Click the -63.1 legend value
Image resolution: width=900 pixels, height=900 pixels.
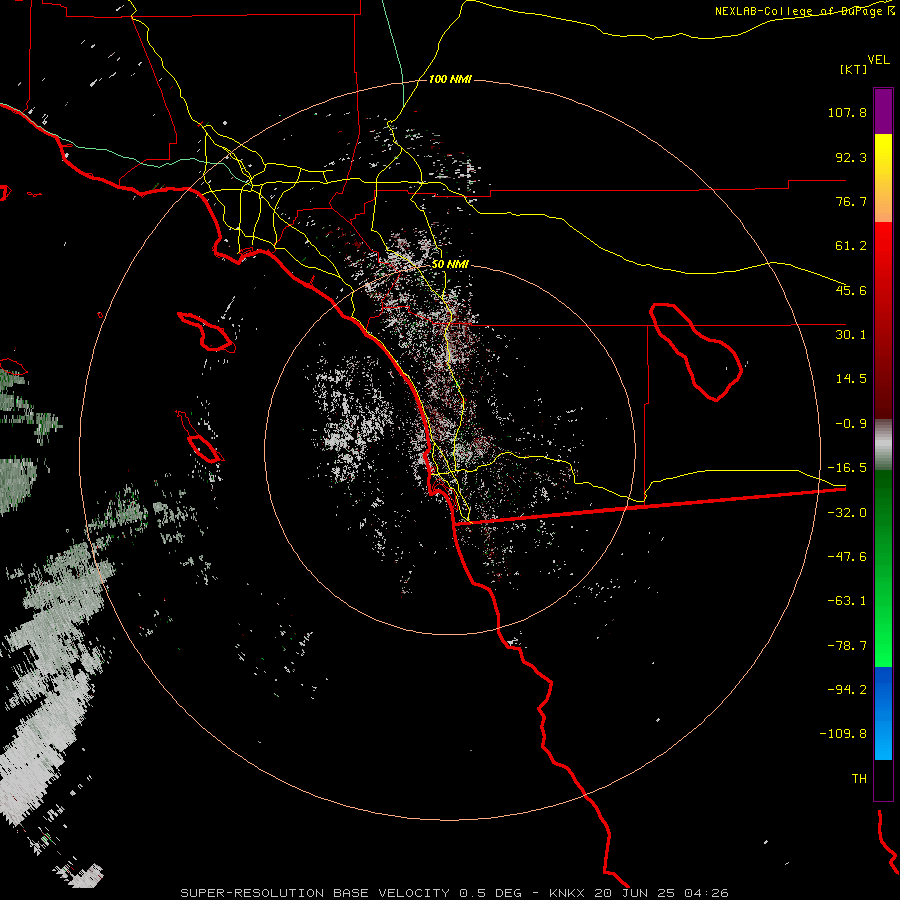(847, 601)
